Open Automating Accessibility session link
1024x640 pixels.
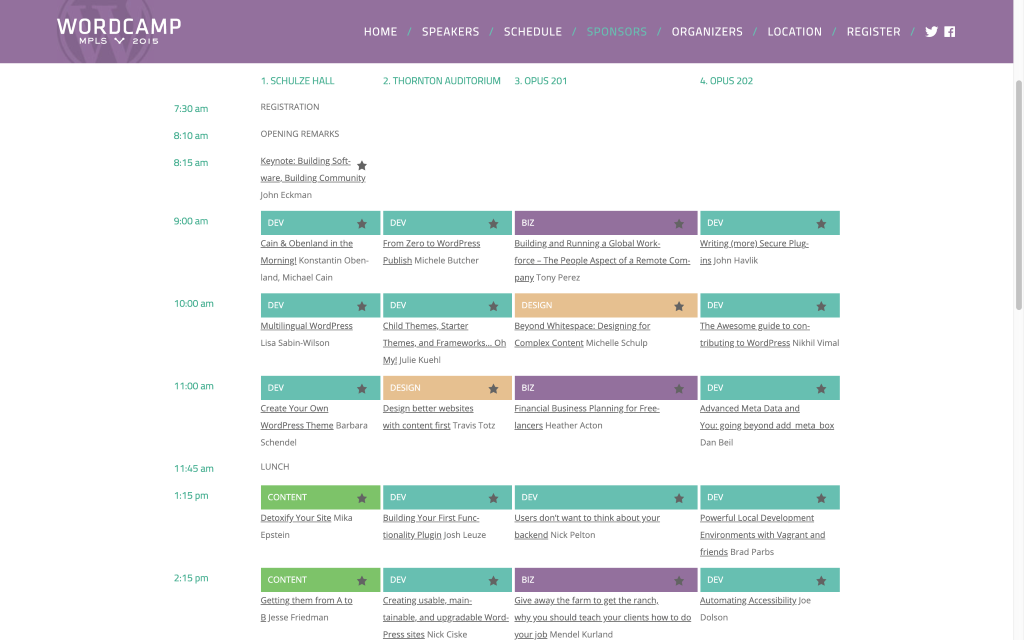click(748, 601)
